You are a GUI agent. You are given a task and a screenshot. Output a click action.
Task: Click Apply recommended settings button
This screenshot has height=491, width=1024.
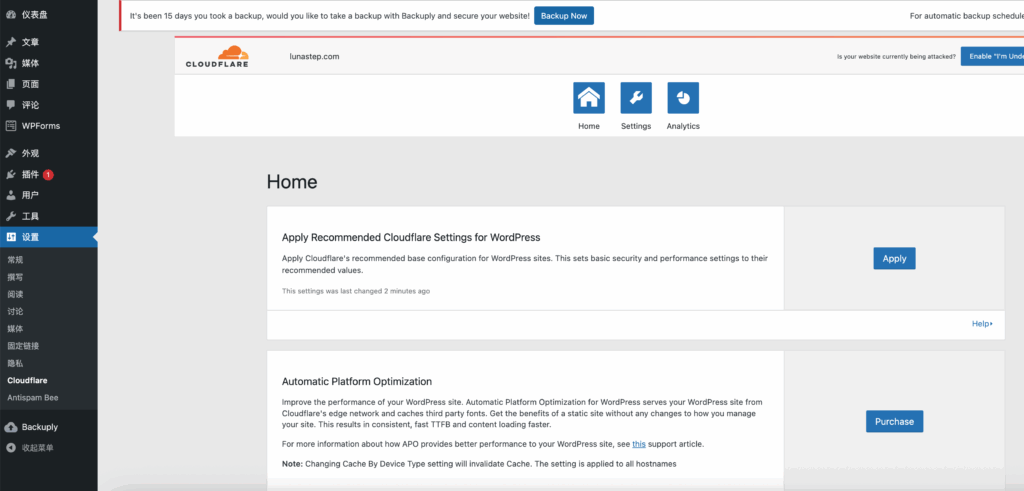click(894, 259)
